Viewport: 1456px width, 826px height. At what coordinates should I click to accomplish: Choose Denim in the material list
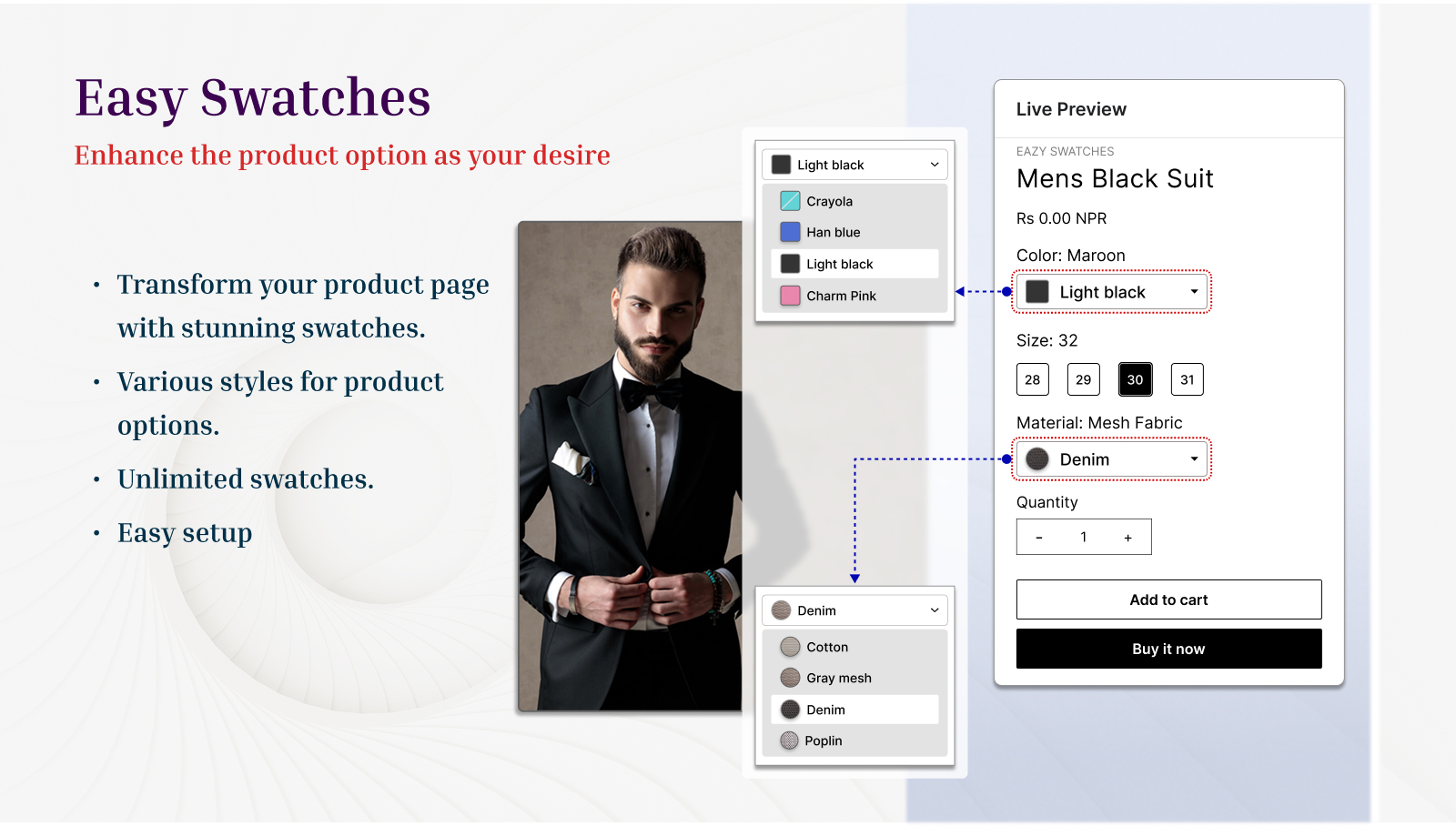pos(854,710)
